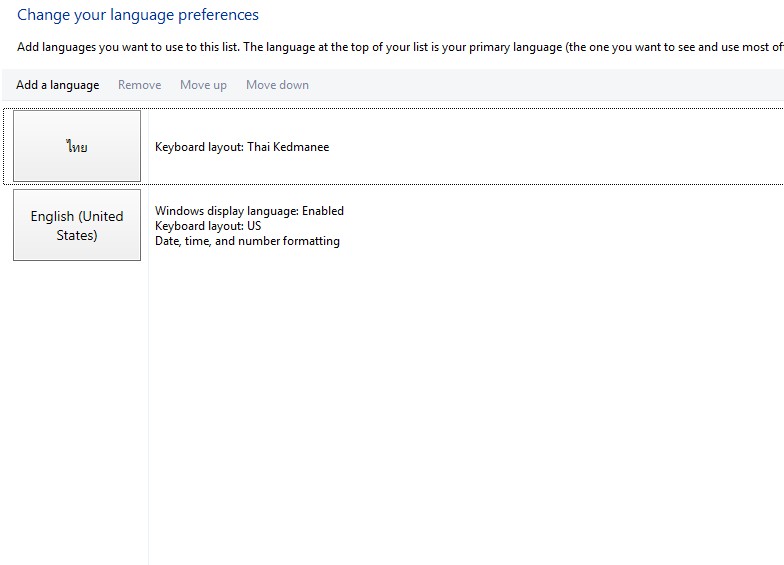Click Add a language in toolbar
Image resolution: width=784 pixels, height=565 pixels.
click(x=58, y=85)
